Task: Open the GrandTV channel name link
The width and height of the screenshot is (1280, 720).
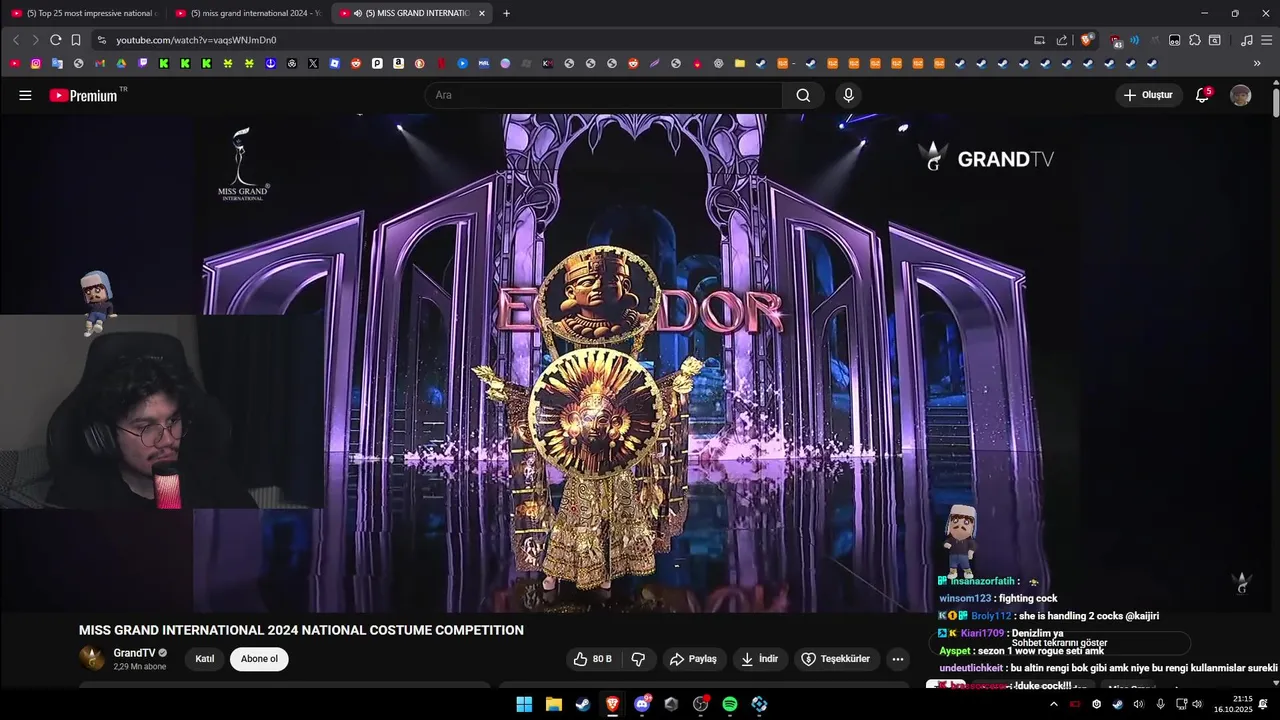Action: click(x=134, y=653)
